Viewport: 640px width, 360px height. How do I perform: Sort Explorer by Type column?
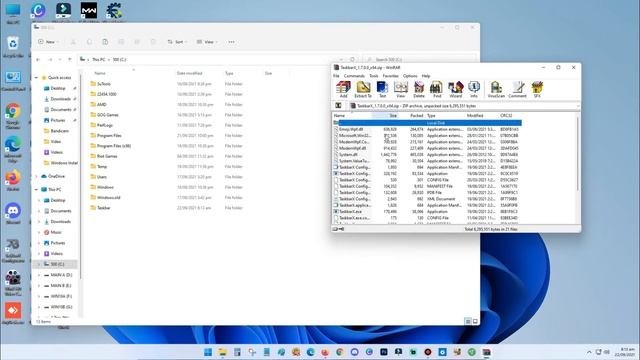tap(229, 73)
